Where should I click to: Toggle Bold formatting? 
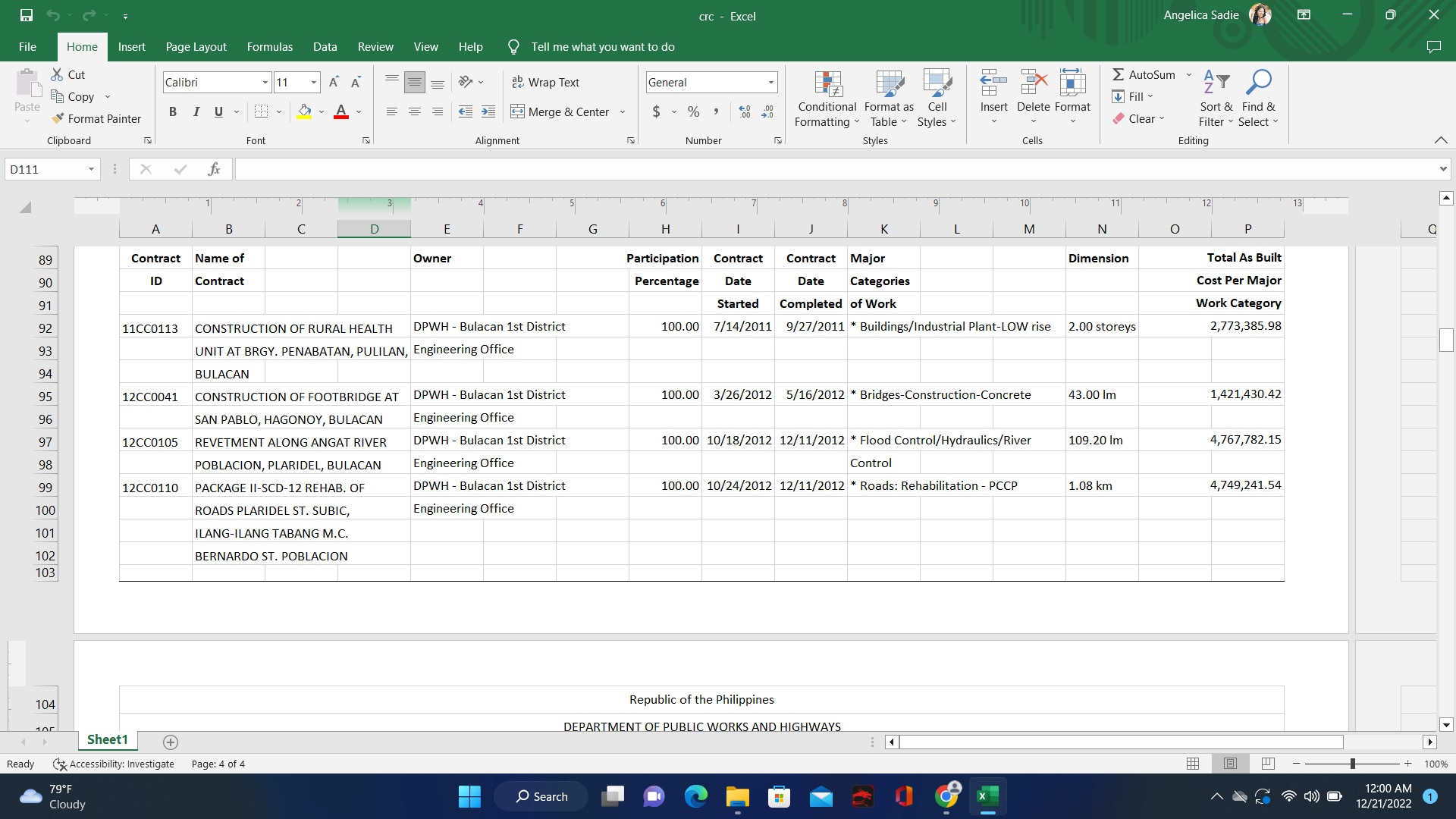tap(173, 111)
